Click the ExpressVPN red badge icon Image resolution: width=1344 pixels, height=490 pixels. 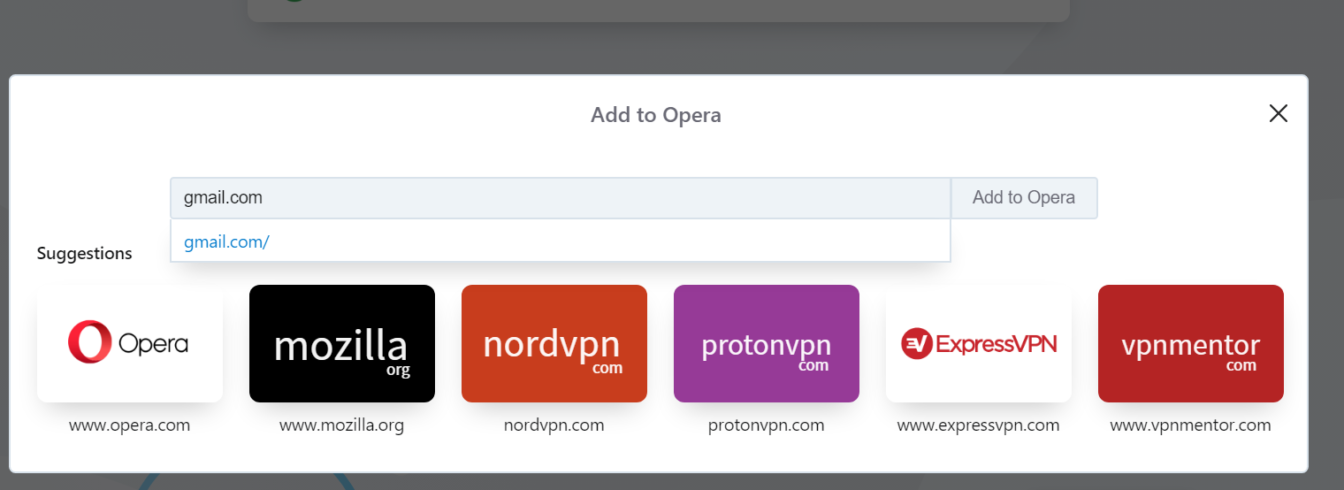pyautogui.click(x=917, y=344)
